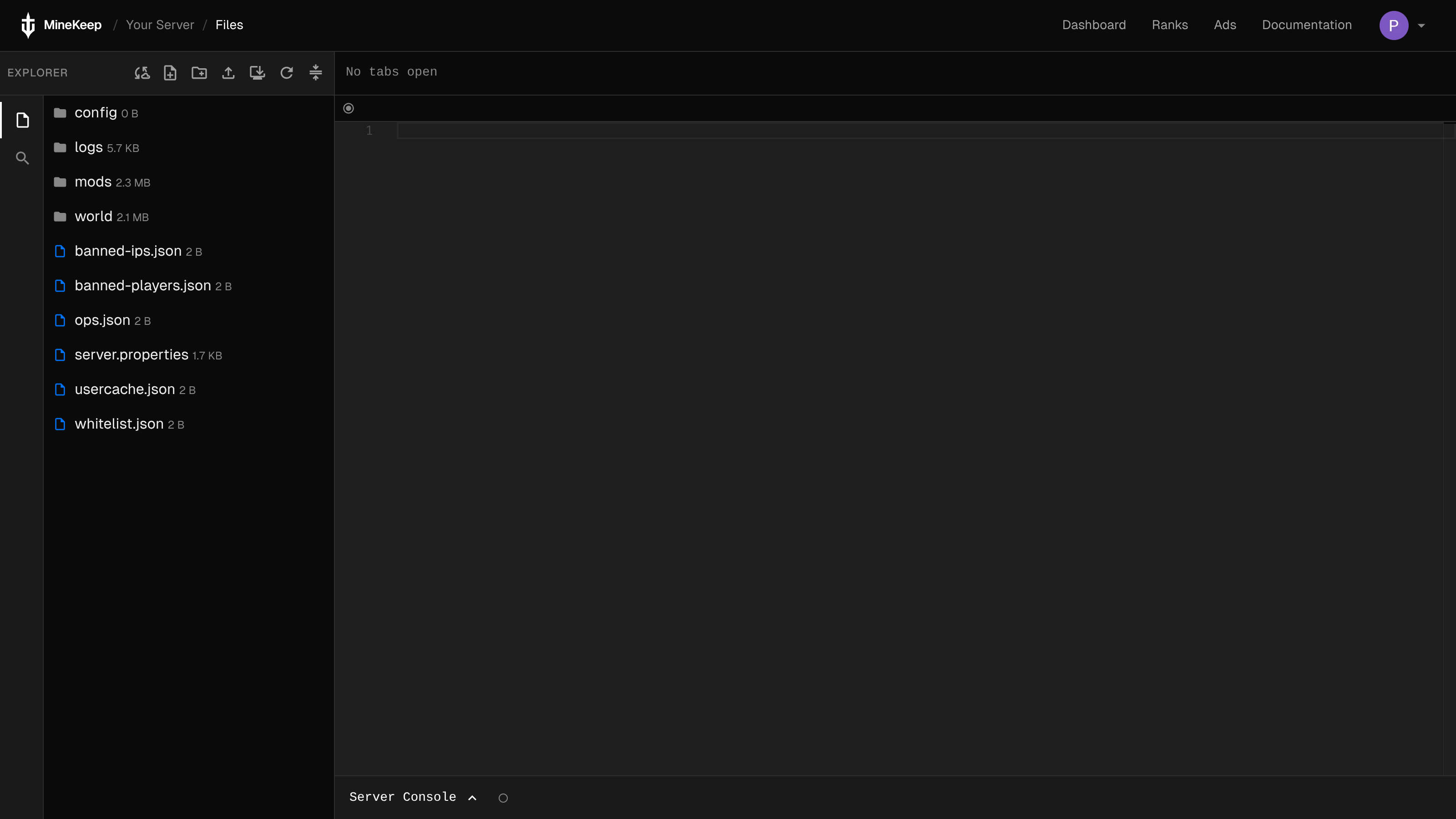
Task: Open the profile account dropdown arrow
Action: pos(1421,25)
